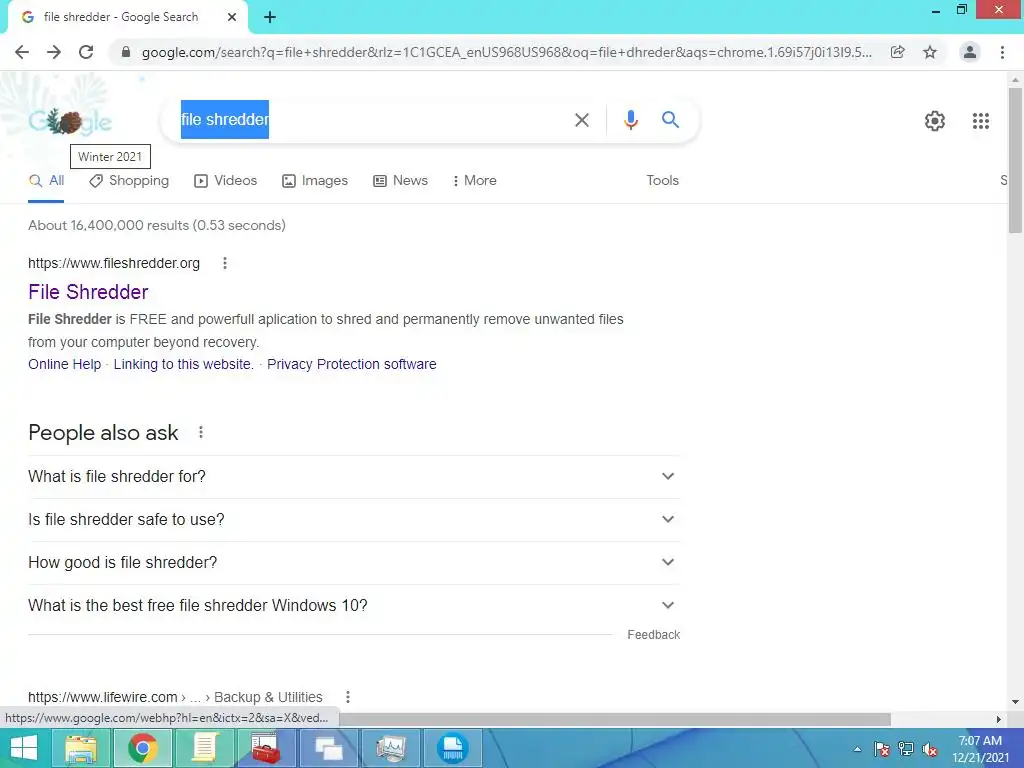Open the search Tools options

point(662,181)
